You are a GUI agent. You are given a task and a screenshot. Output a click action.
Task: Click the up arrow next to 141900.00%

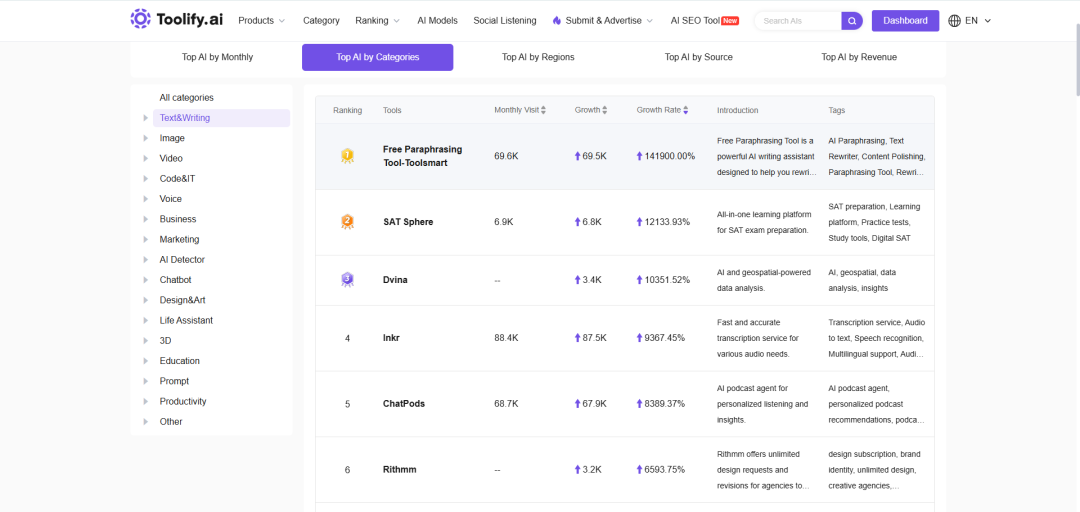pos(640,156)
